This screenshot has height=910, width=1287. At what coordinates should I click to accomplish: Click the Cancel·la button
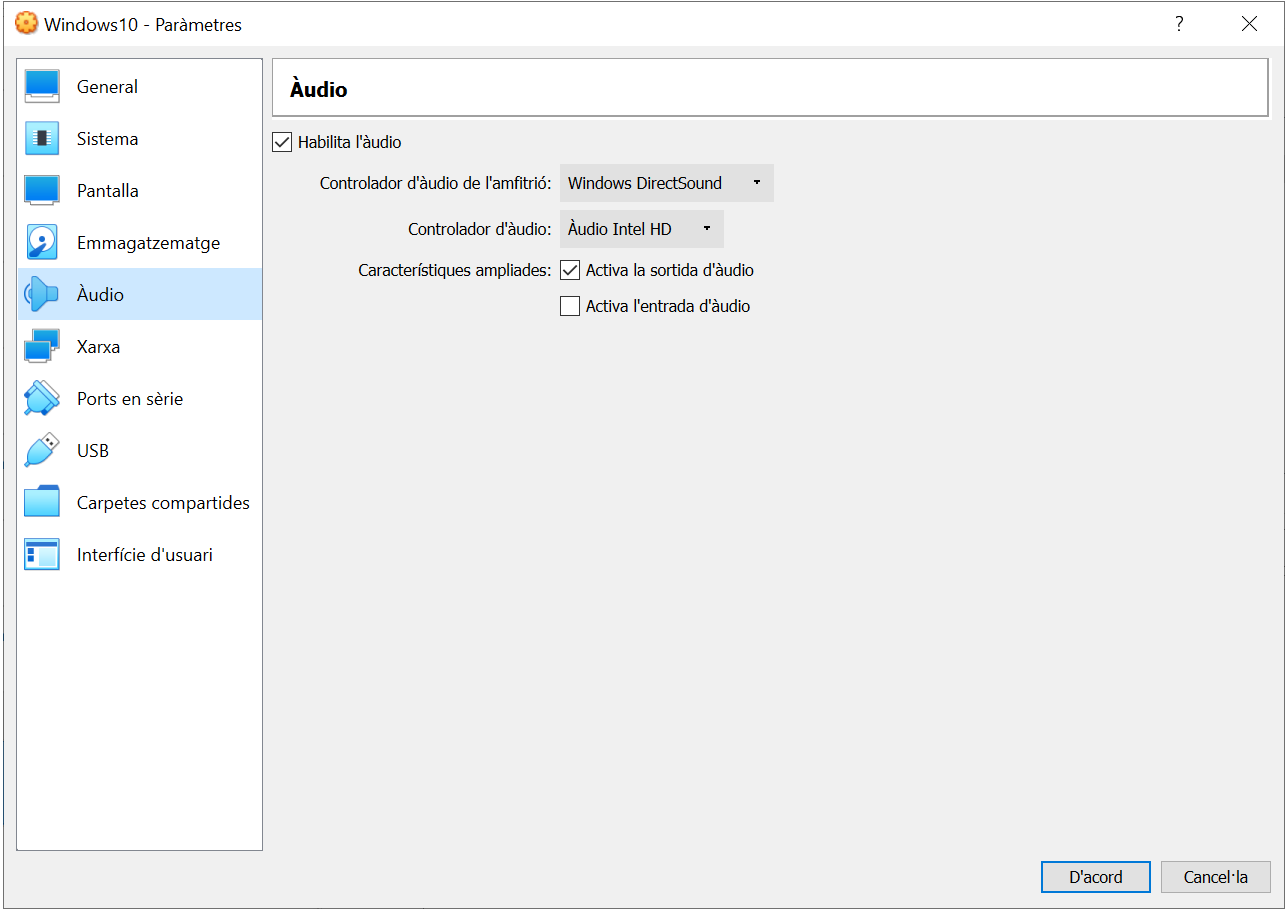(x=1215, y=877)
